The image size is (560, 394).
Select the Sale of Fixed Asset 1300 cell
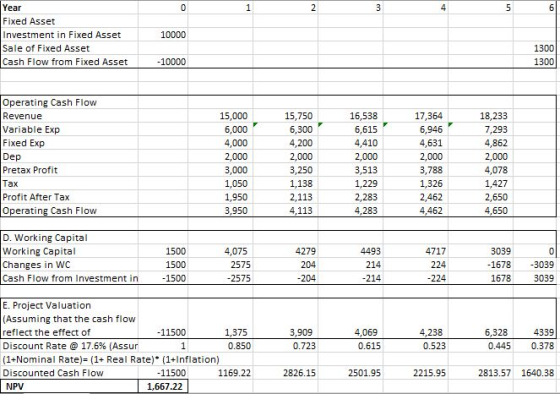tap(534, 48)
